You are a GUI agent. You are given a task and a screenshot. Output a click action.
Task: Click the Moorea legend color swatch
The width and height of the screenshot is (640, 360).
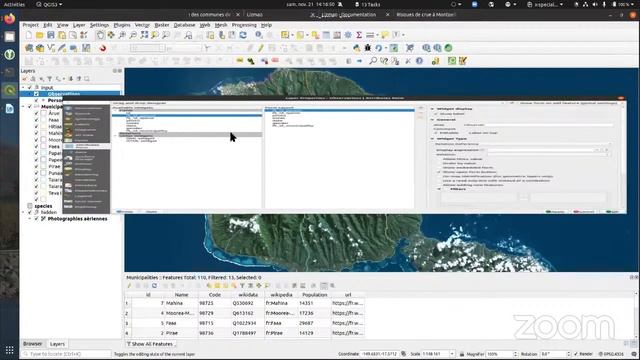[x=43, y=140]
